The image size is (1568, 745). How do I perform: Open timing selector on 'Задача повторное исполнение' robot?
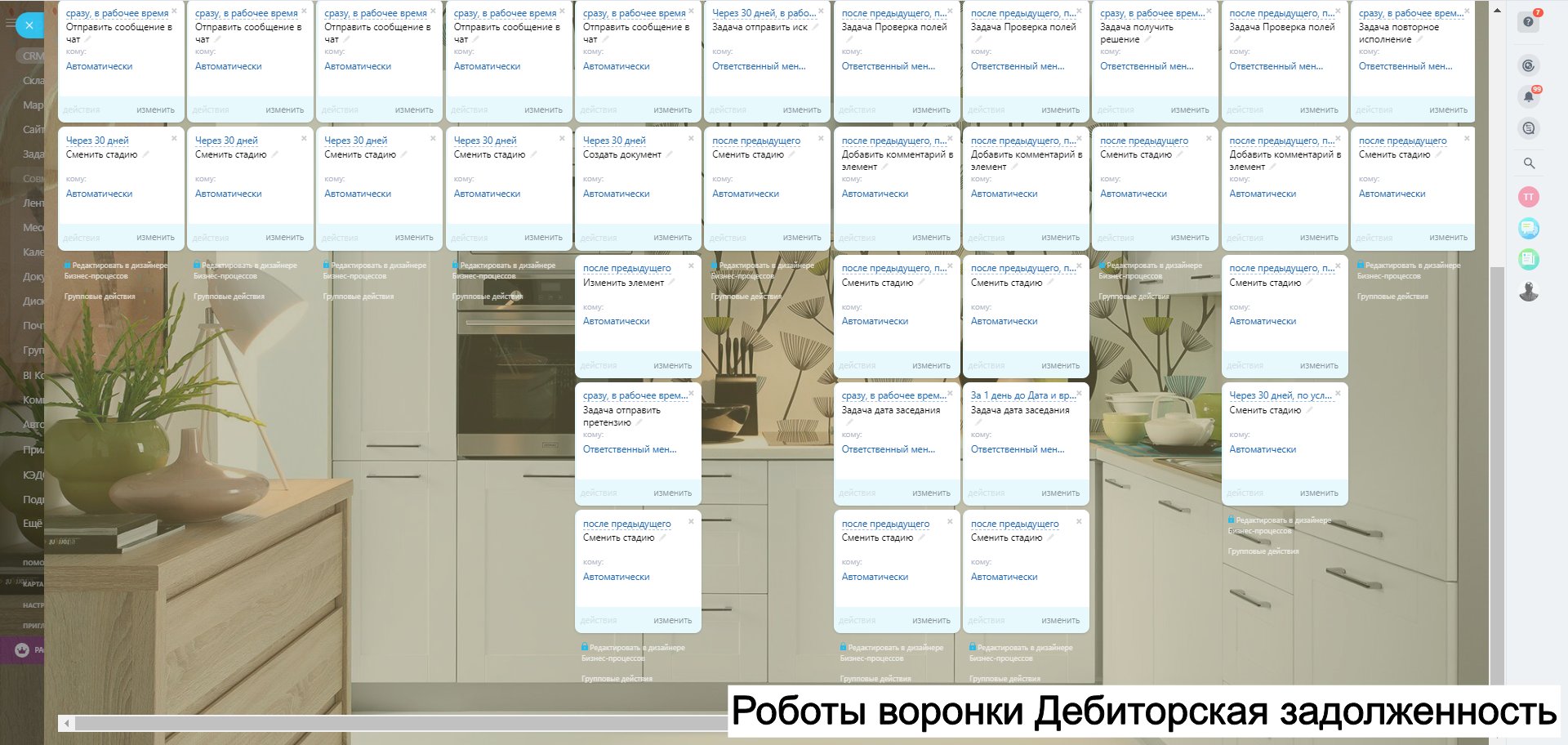coord(1410,13)
